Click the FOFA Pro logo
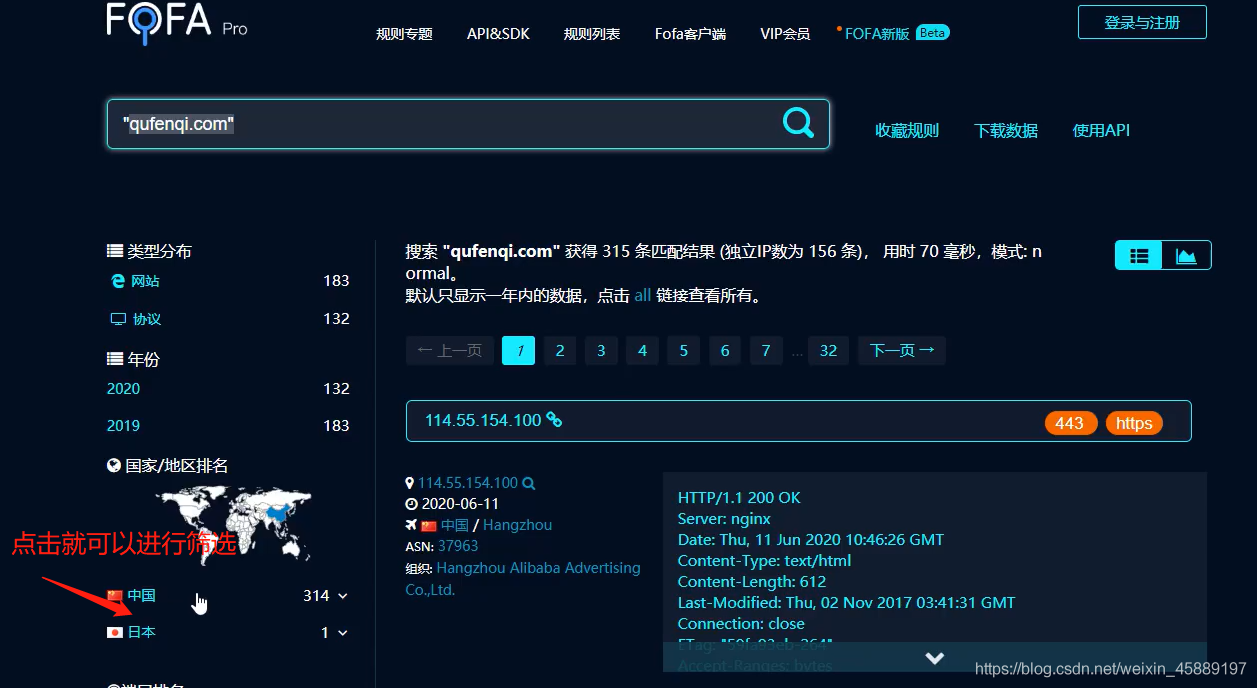This screenshot has width=1257, height=688. [177, 22]
